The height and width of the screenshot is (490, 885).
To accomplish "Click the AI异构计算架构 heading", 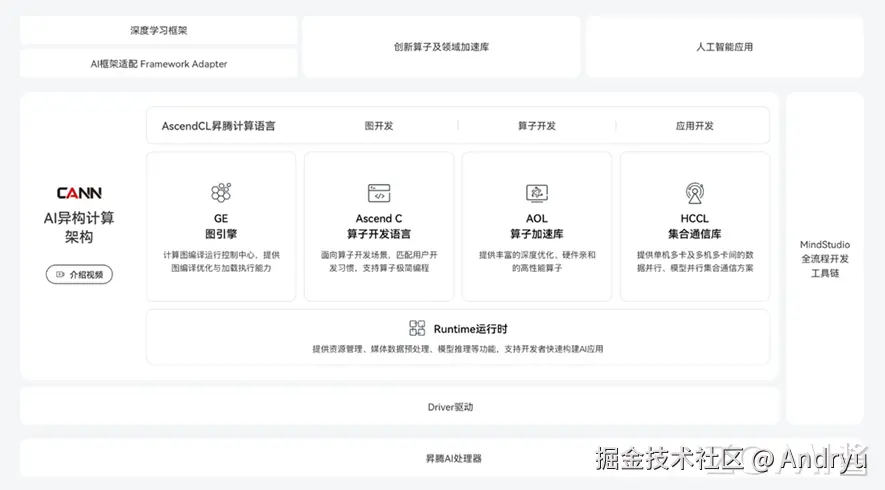I will pos(79,227).
